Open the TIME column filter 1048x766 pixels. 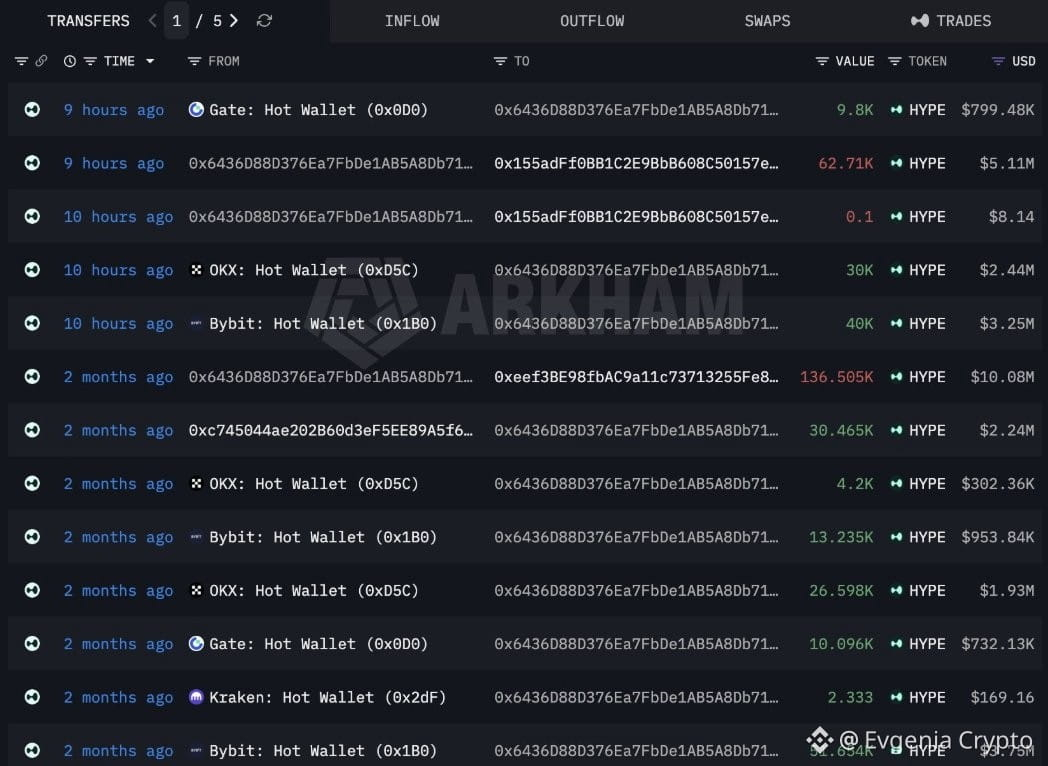[x=90, y=61]
